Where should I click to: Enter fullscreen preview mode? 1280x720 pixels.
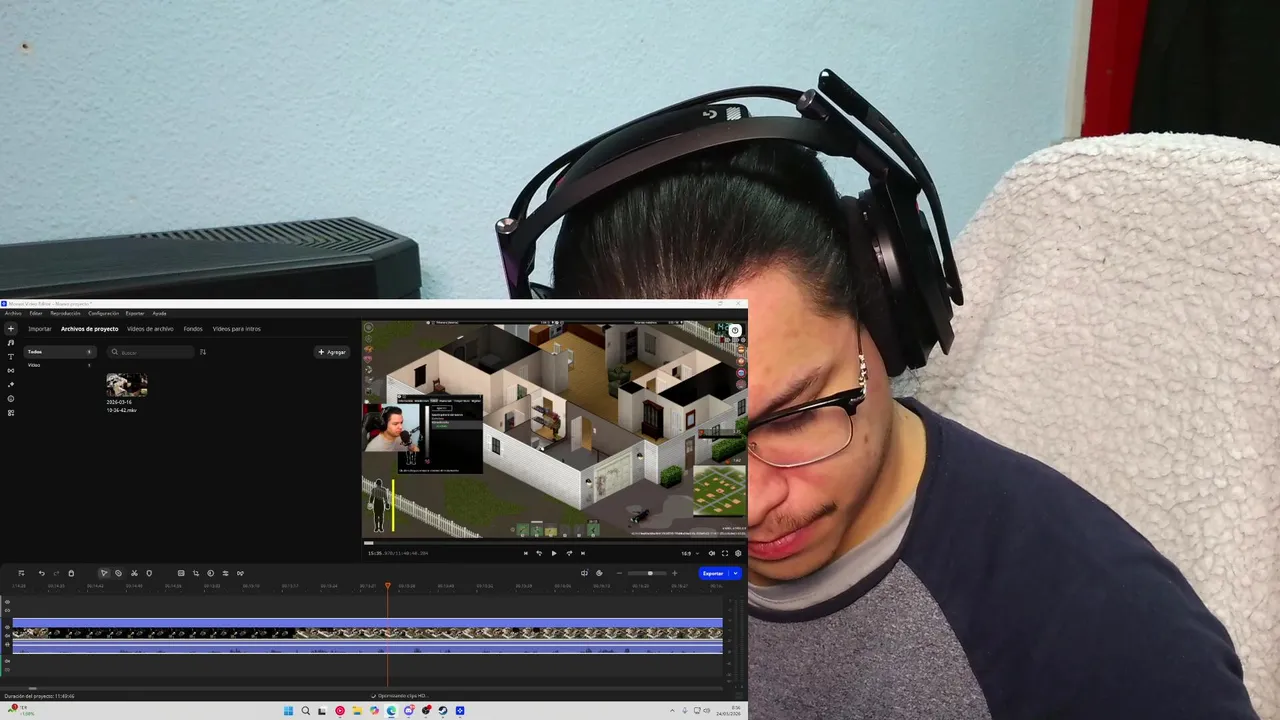click(x=725, y=553)
